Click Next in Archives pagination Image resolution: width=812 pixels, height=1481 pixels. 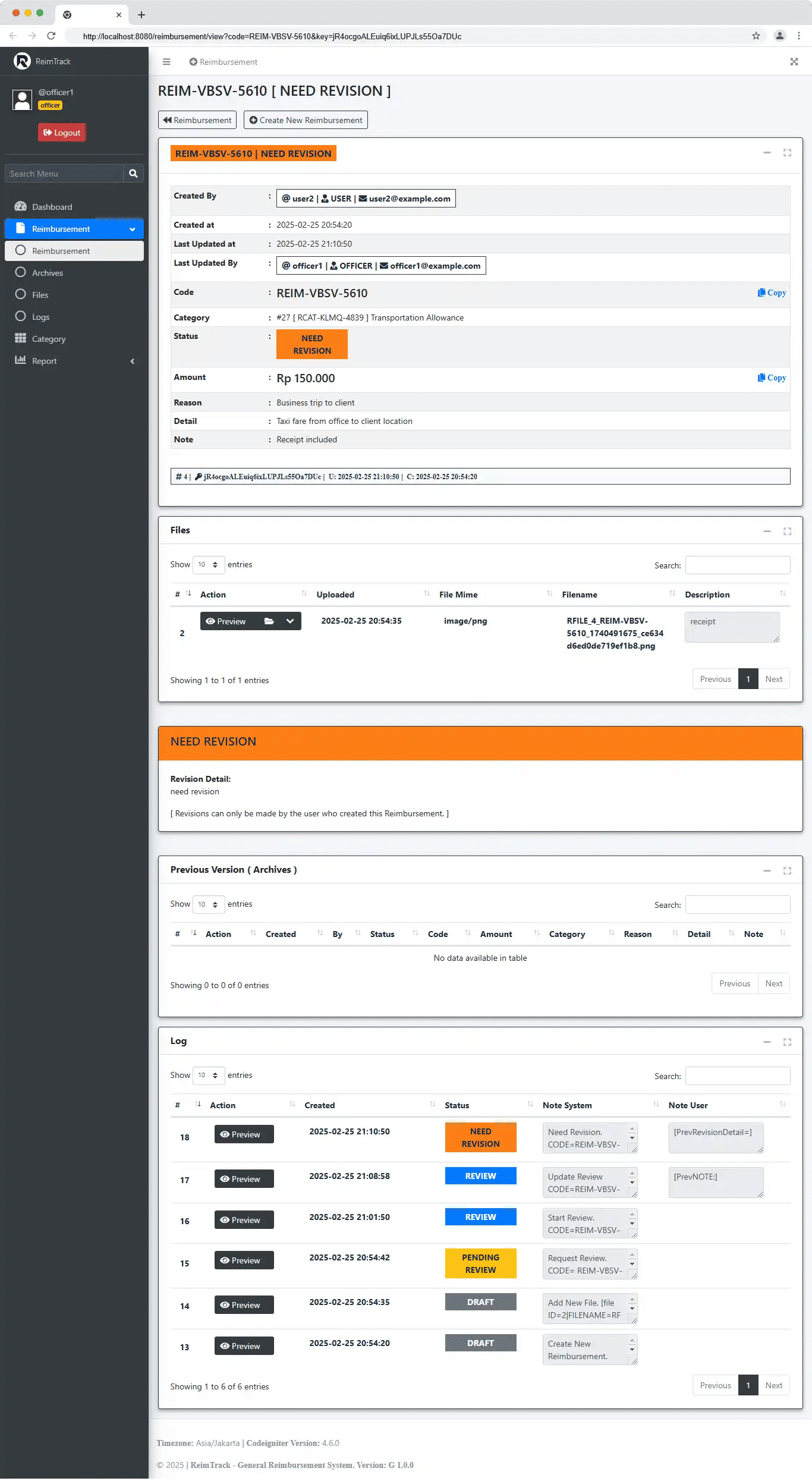point(773,983)
